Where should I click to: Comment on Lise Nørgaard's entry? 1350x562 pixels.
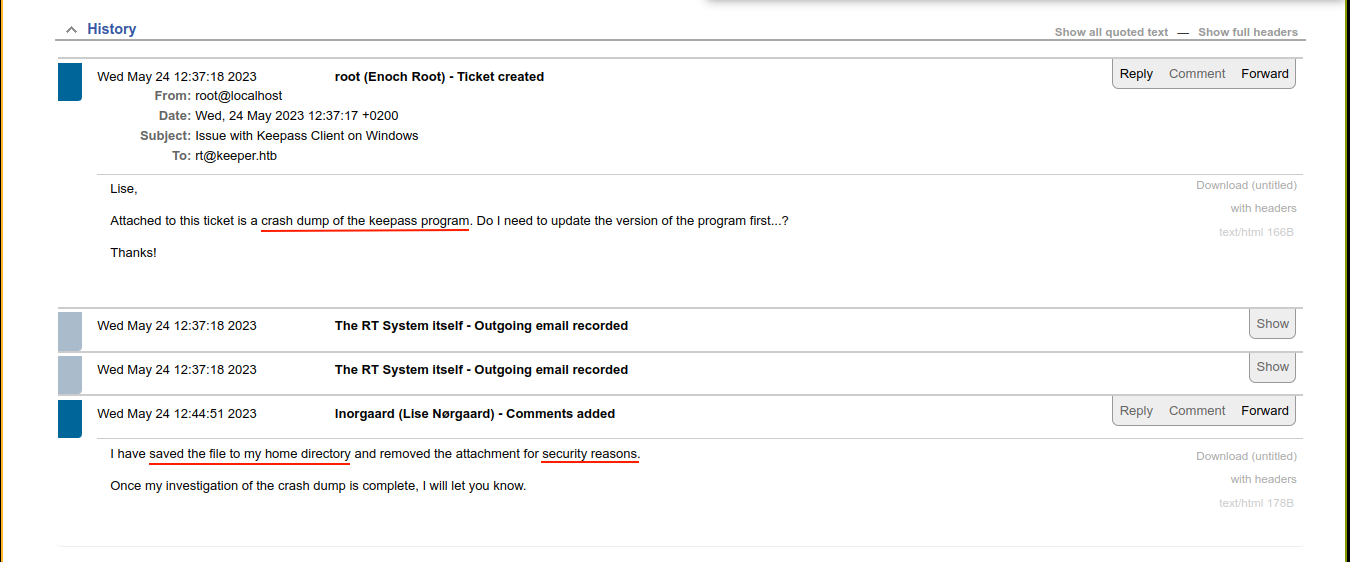tap(1196, 411)
